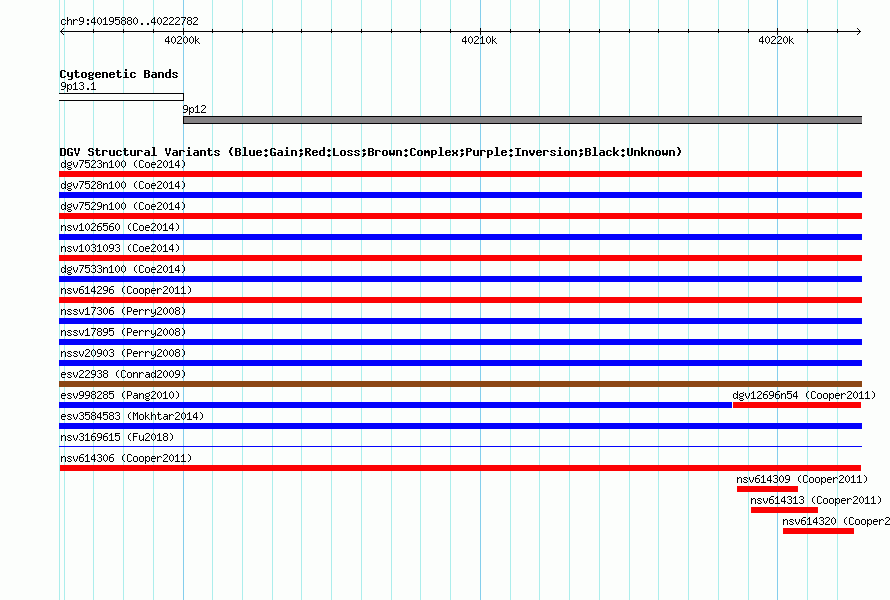
Task: Click the 40200k ruler label
Action: click(x=182, y=40)
